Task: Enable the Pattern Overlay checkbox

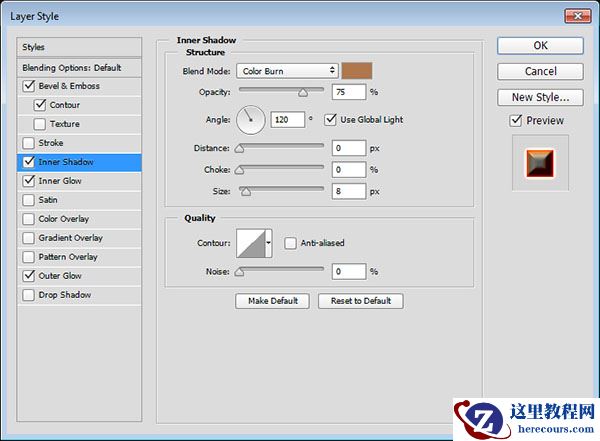Action: [29, 257]
